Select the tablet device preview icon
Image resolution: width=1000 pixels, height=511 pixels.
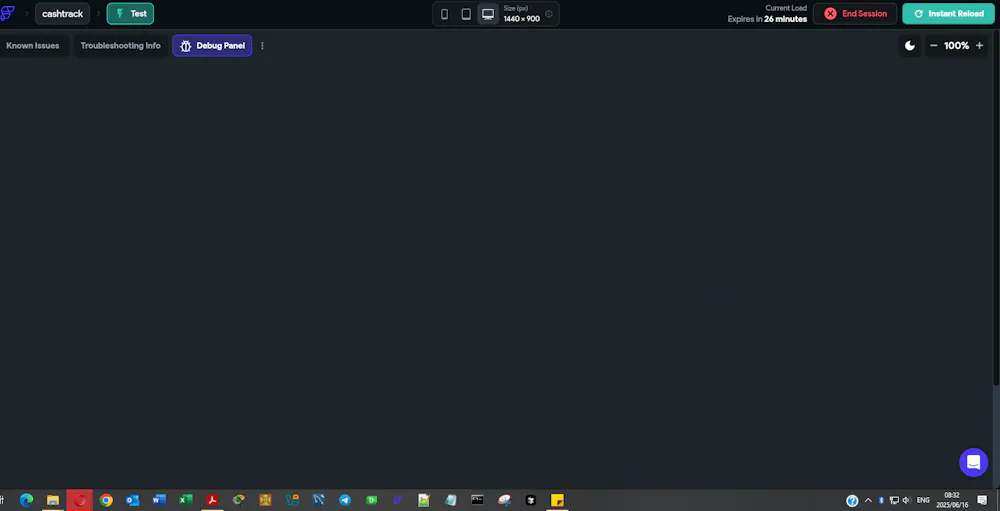point(466,14)
